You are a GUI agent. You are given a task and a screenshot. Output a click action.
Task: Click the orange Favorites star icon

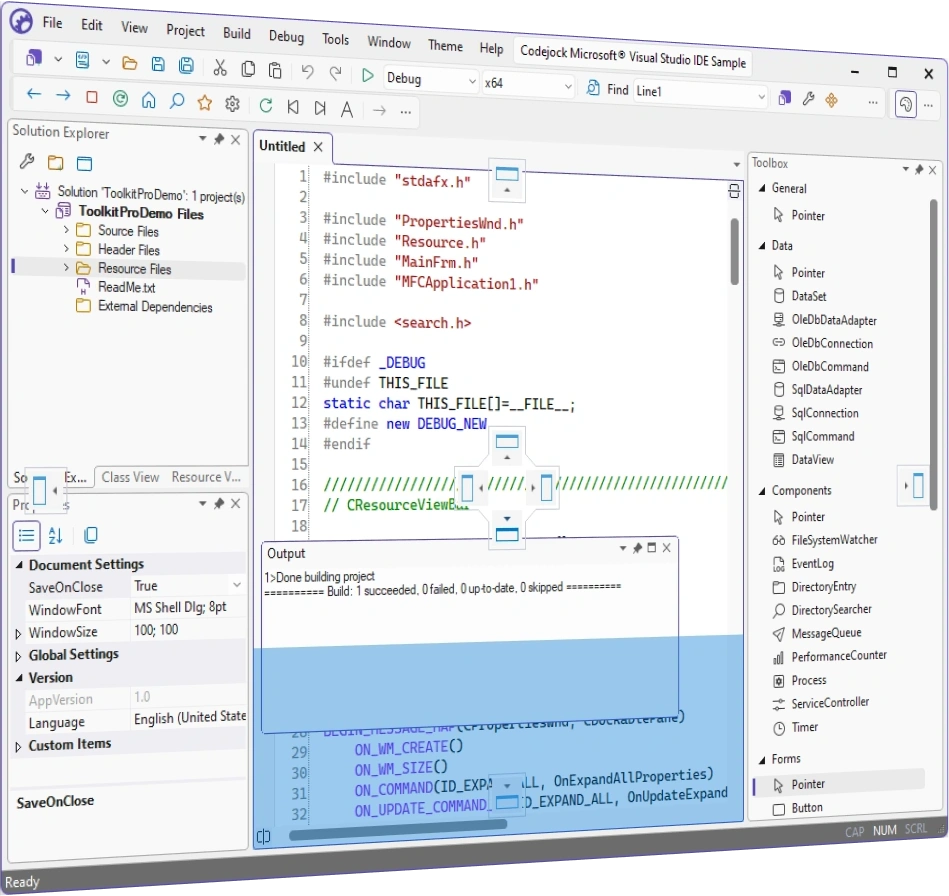(x=205, y=102)
